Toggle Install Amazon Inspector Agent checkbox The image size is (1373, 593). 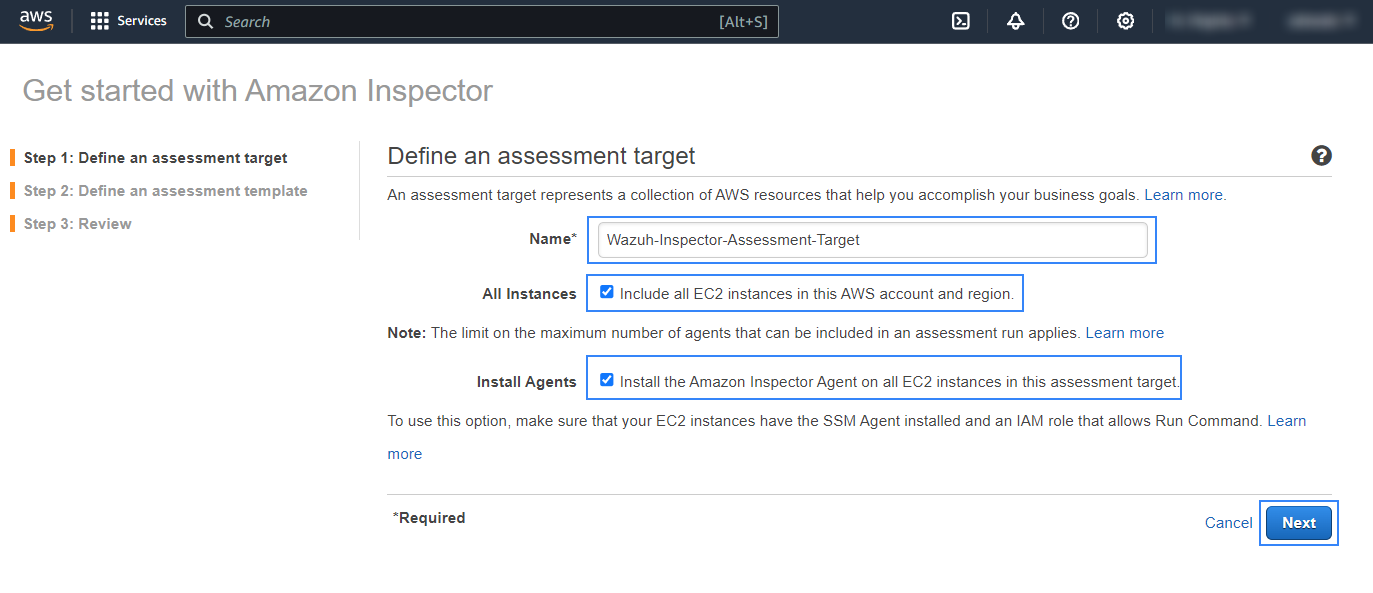pyautogui.click(x=607, y=380)
